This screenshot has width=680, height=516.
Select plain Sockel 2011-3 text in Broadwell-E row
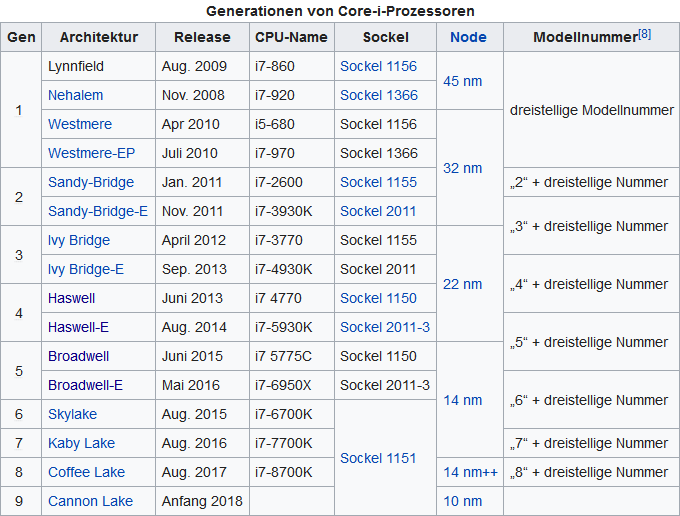pyautogui.click(x=385, y=385)
